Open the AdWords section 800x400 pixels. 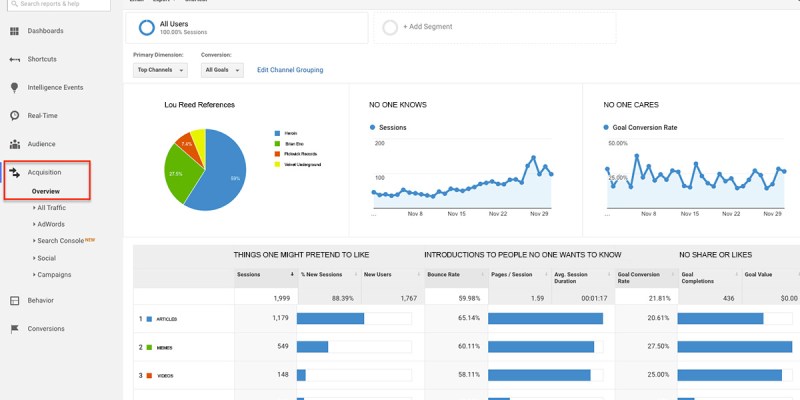[x=51, y=224]
